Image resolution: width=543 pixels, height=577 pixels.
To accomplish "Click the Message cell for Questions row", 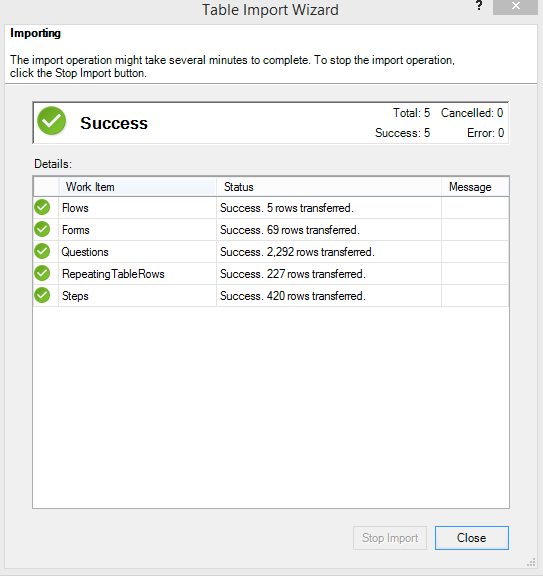I will 475,252.
